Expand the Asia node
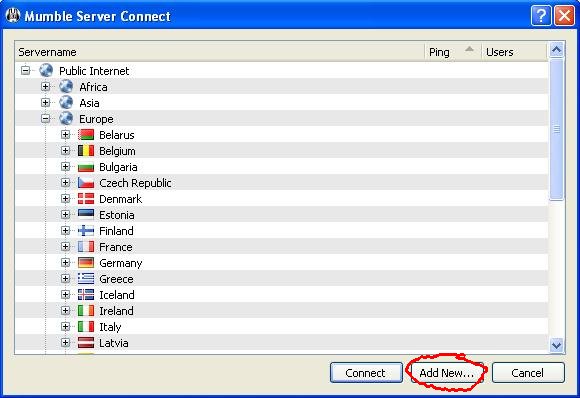Screen dimensions: 580x398 click(x=45, y=102)
